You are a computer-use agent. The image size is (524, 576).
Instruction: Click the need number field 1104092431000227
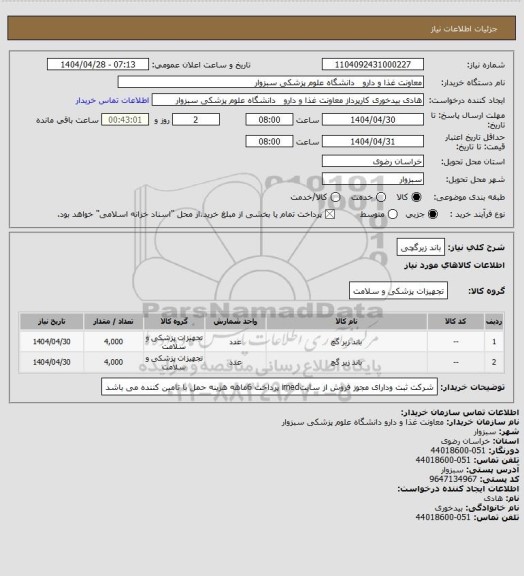(373, 64)
